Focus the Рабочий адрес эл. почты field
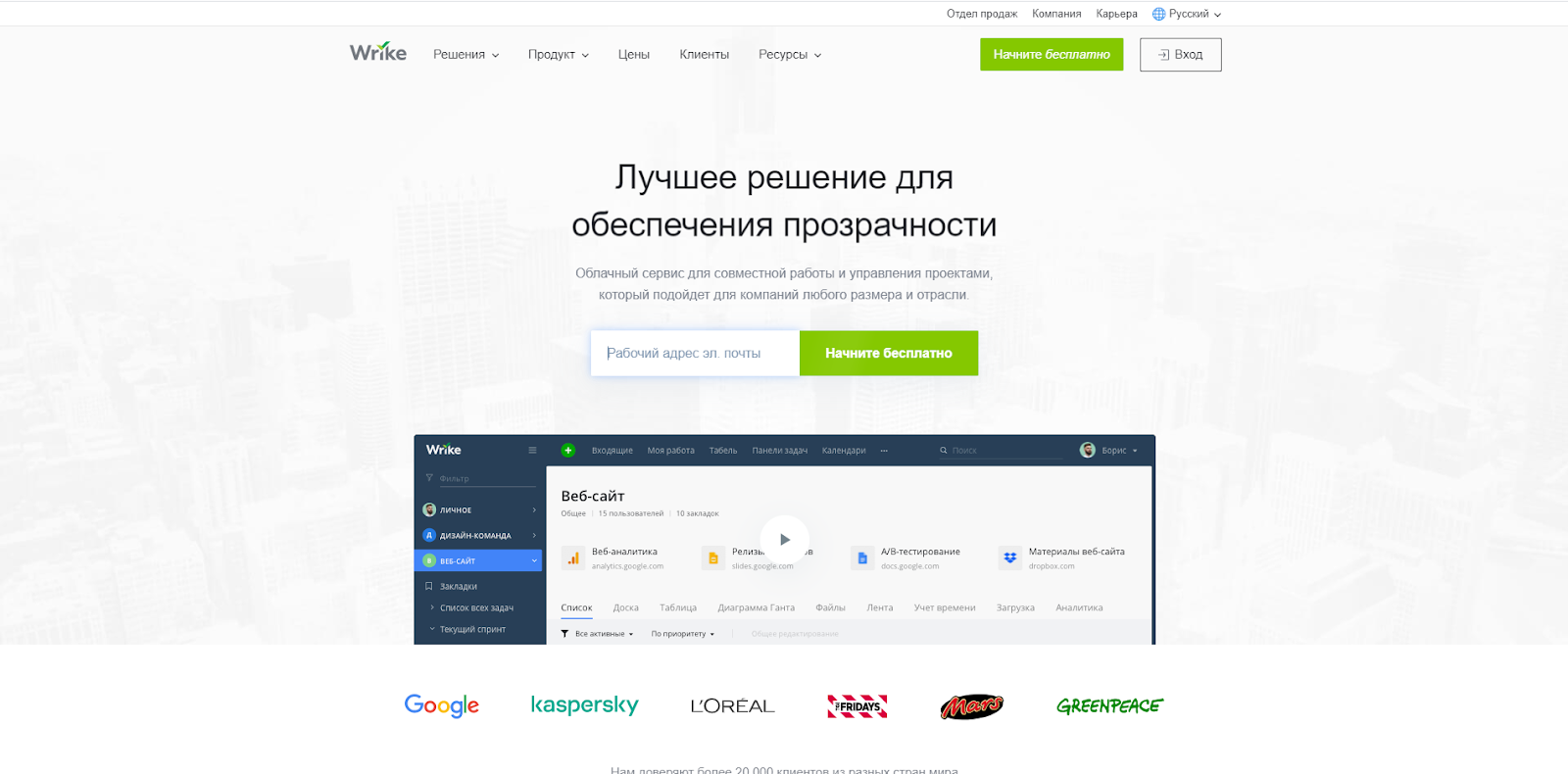 (696, 354)
